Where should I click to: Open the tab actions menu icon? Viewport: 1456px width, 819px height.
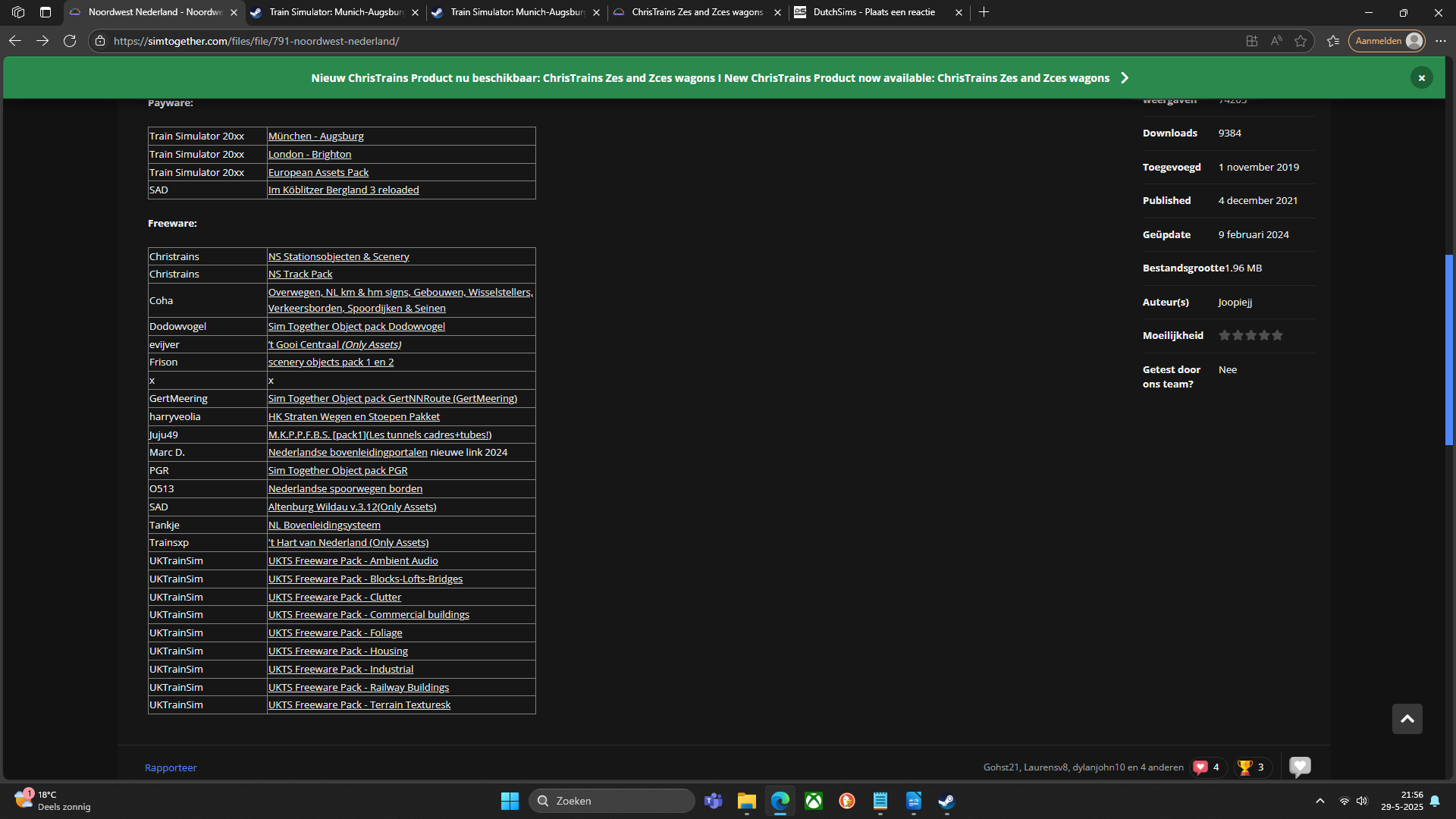point(45,12)
